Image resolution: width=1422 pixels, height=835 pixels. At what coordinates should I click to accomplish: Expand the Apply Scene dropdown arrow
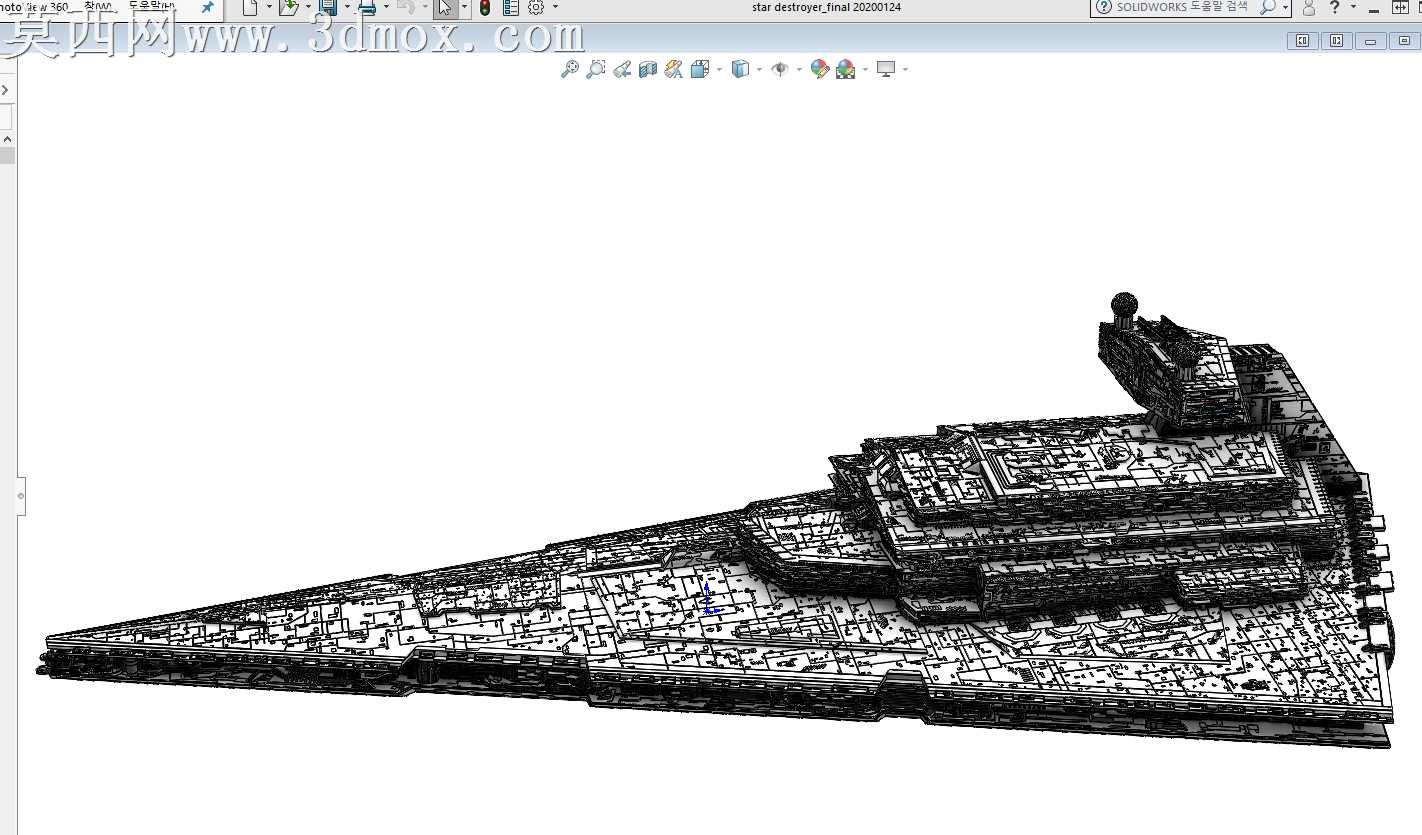coord(865,69)
